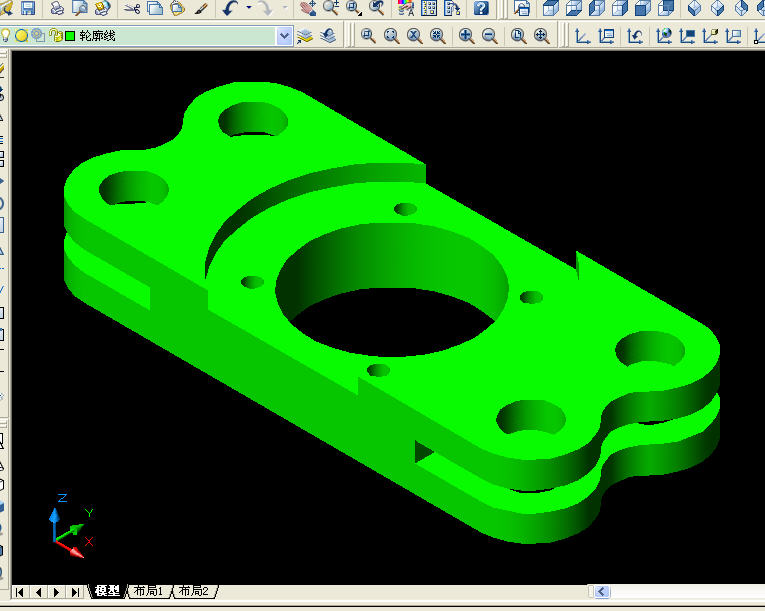Toggle layer on/off lightbulb icon
Viewport: 765px width, 611px height.
pyautogui.click(x=6, y=35)
